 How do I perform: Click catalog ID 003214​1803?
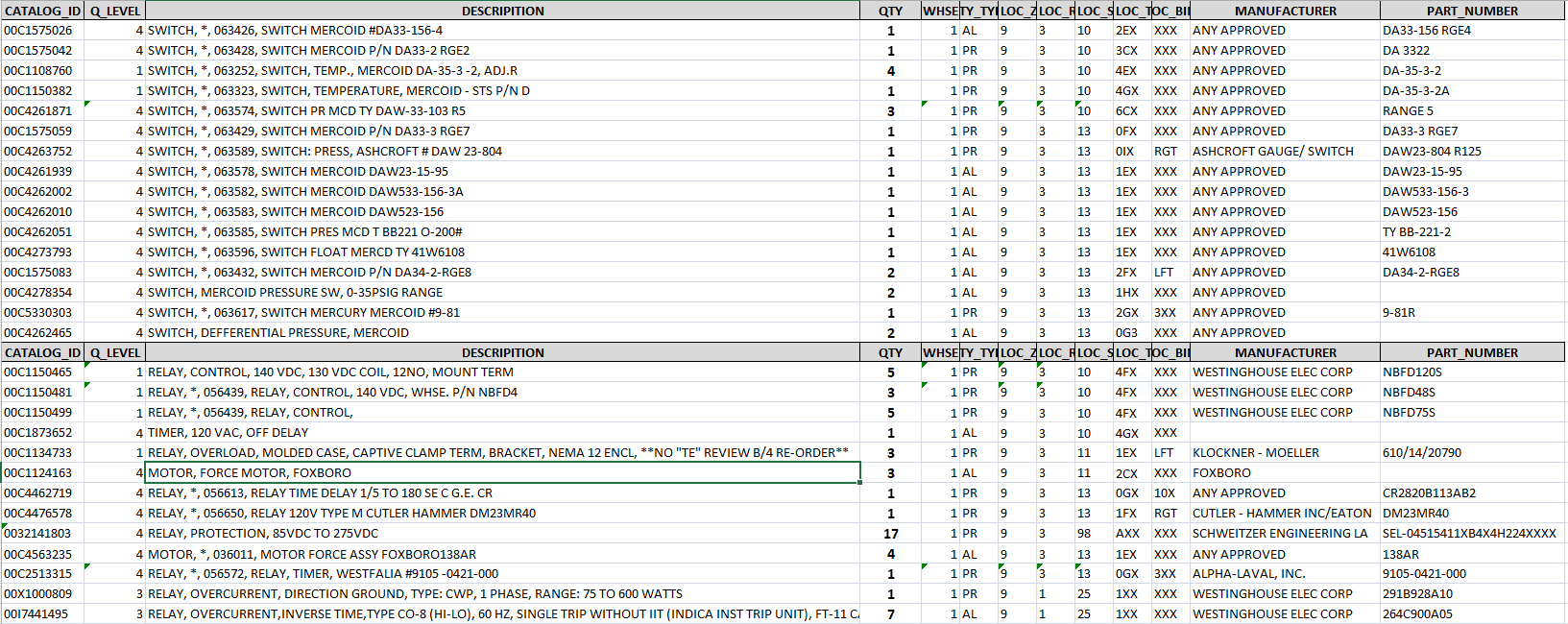[x=42, y=534]
